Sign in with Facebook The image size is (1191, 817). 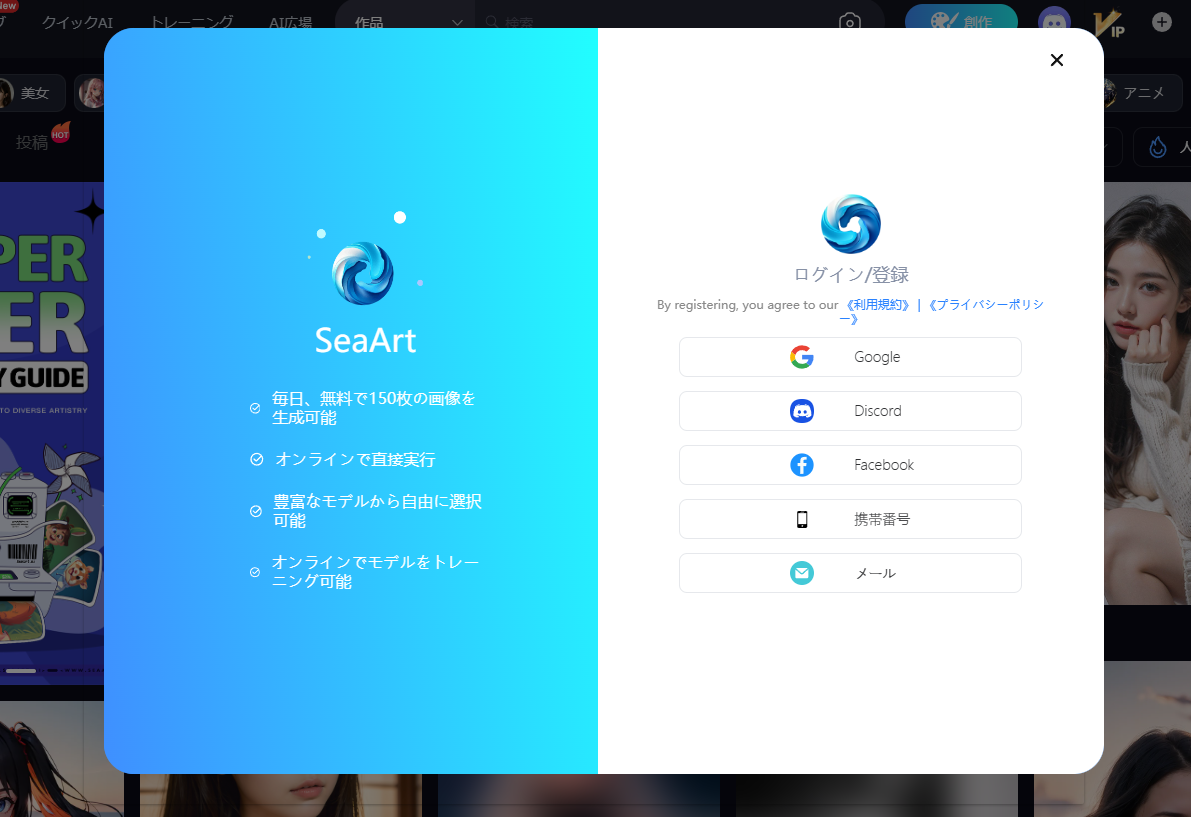(x=850, y=465)
